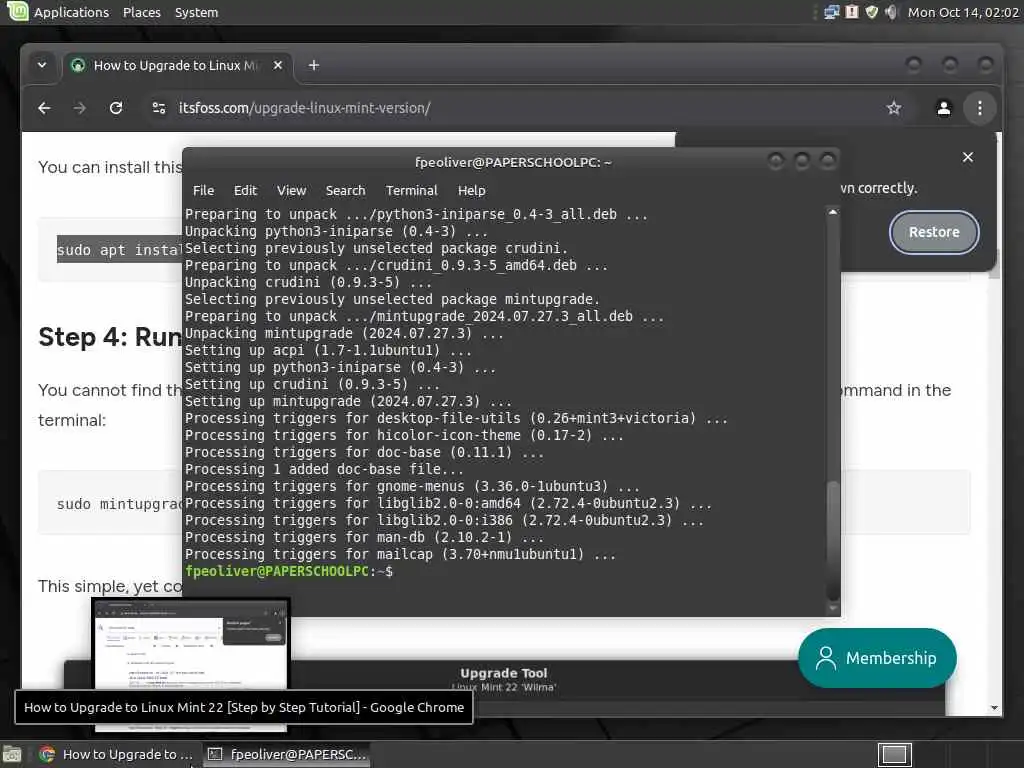Screen dimensions: 1024x768
Task: Click line 'Unpacking crudini (0.9.3-5)'
Action: [x=308, y=282]
